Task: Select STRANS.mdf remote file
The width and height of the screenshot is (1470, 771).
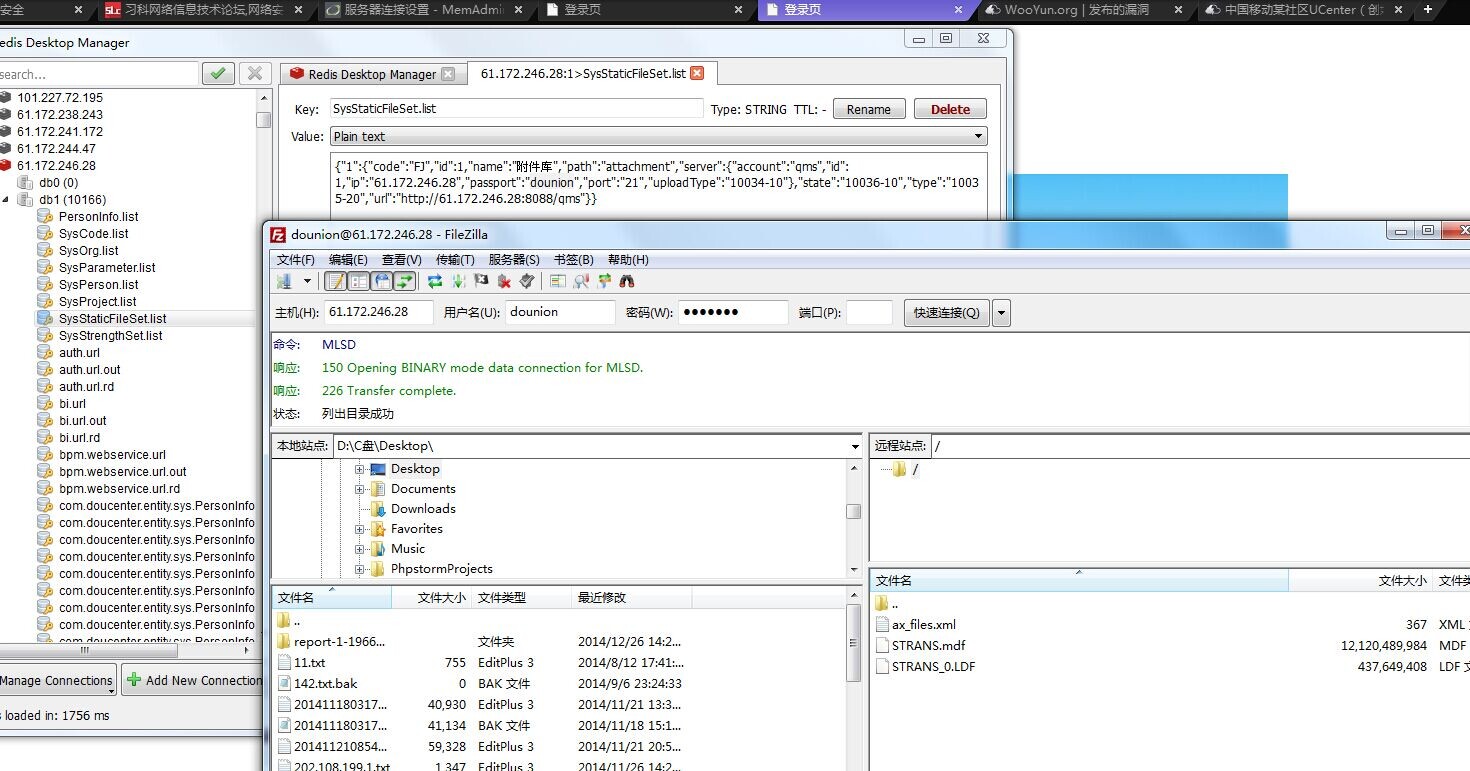Action: 928,646
